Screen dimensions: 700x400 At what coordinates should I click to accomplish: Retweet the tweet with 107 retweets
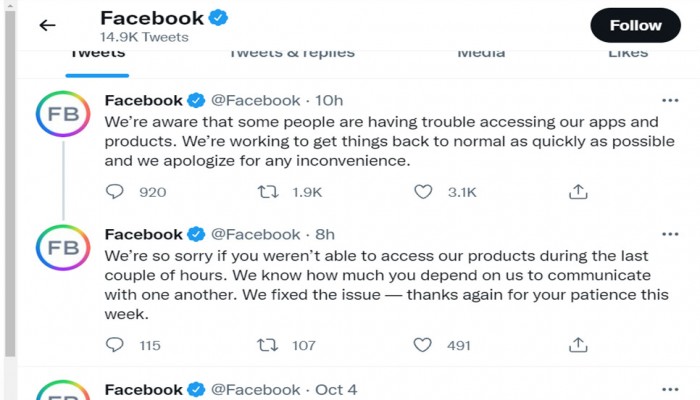tap(268, 345)
